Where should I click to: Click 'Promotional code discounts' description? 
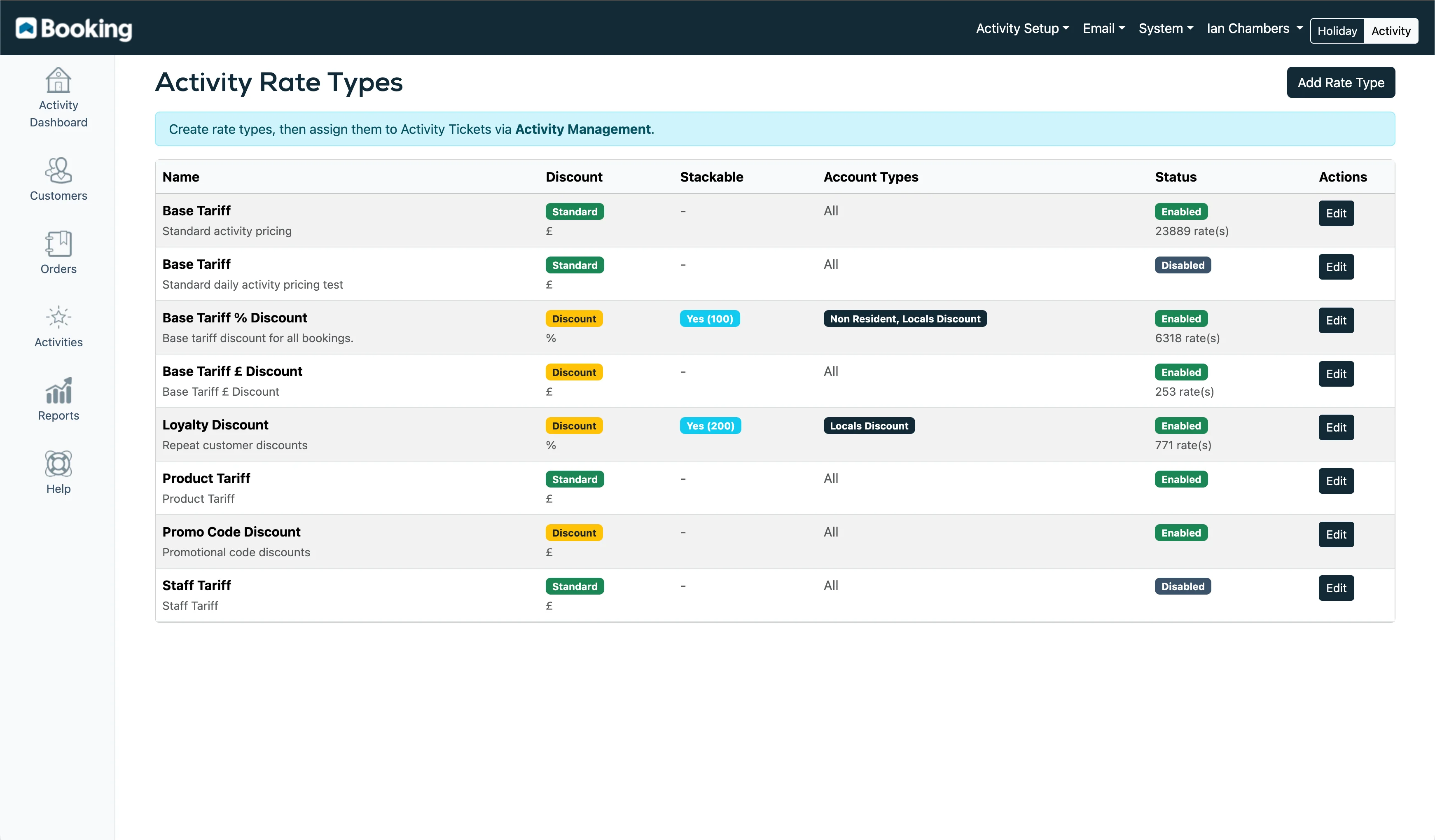tap(236, 552)
